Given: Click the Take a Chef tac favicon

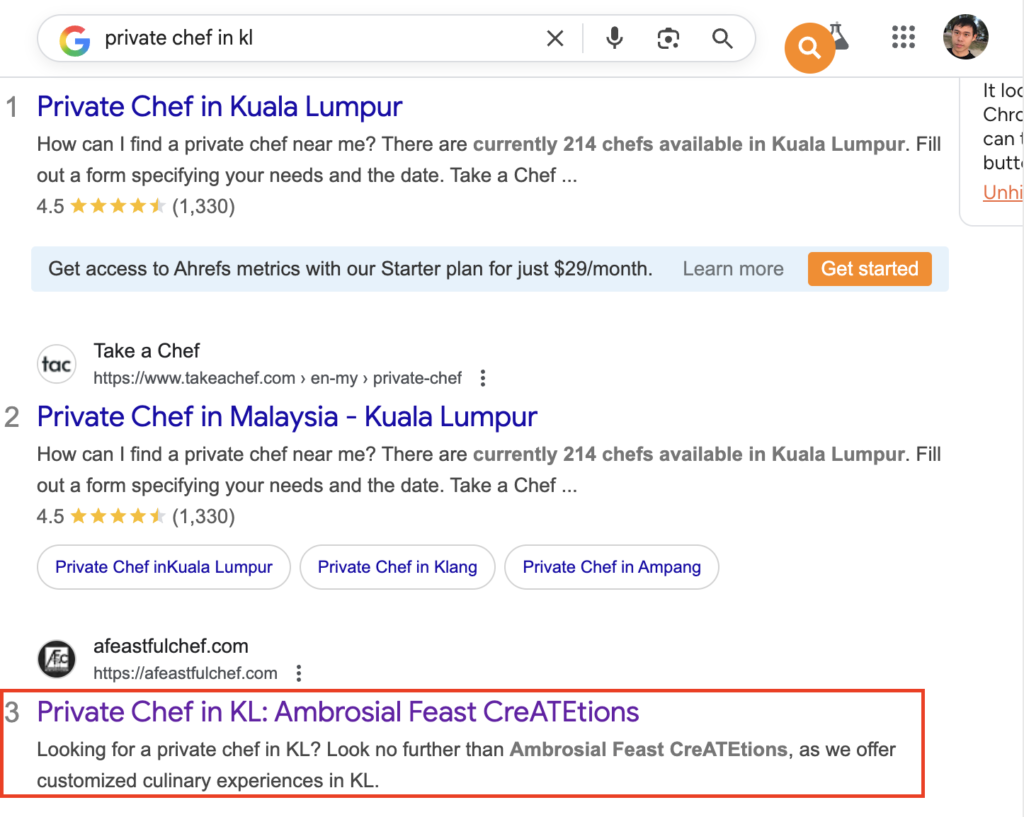Looking at the screenshot, I should click(x=56, y=364).
